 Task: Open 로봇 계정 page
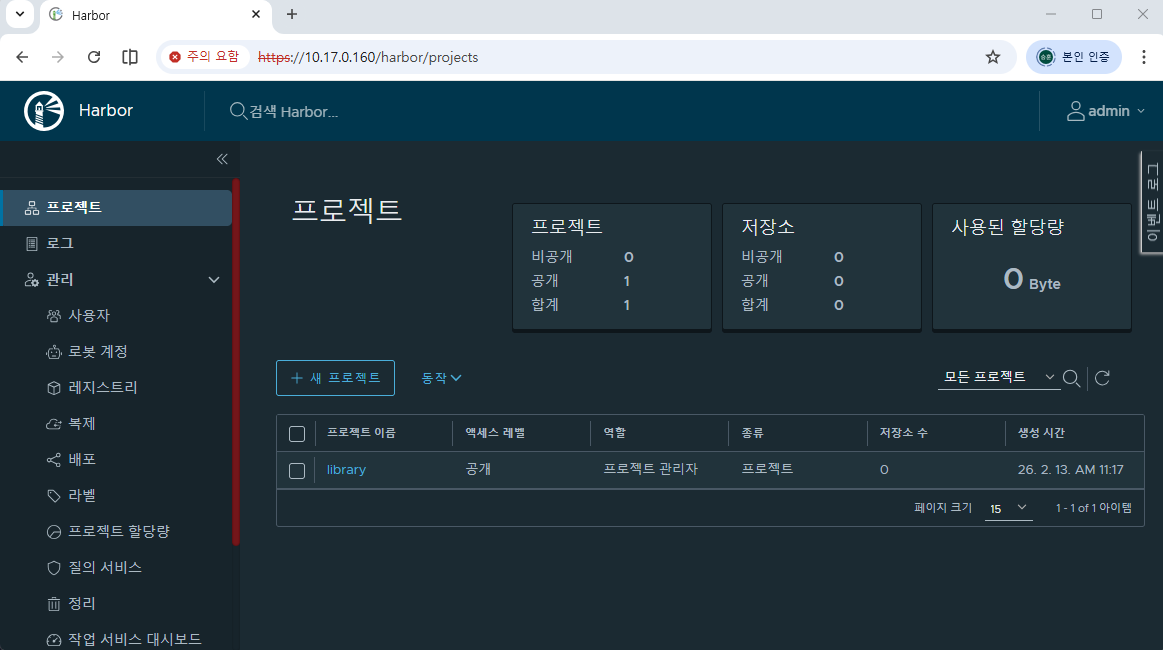pyautogui.click(x=98, y=352)
